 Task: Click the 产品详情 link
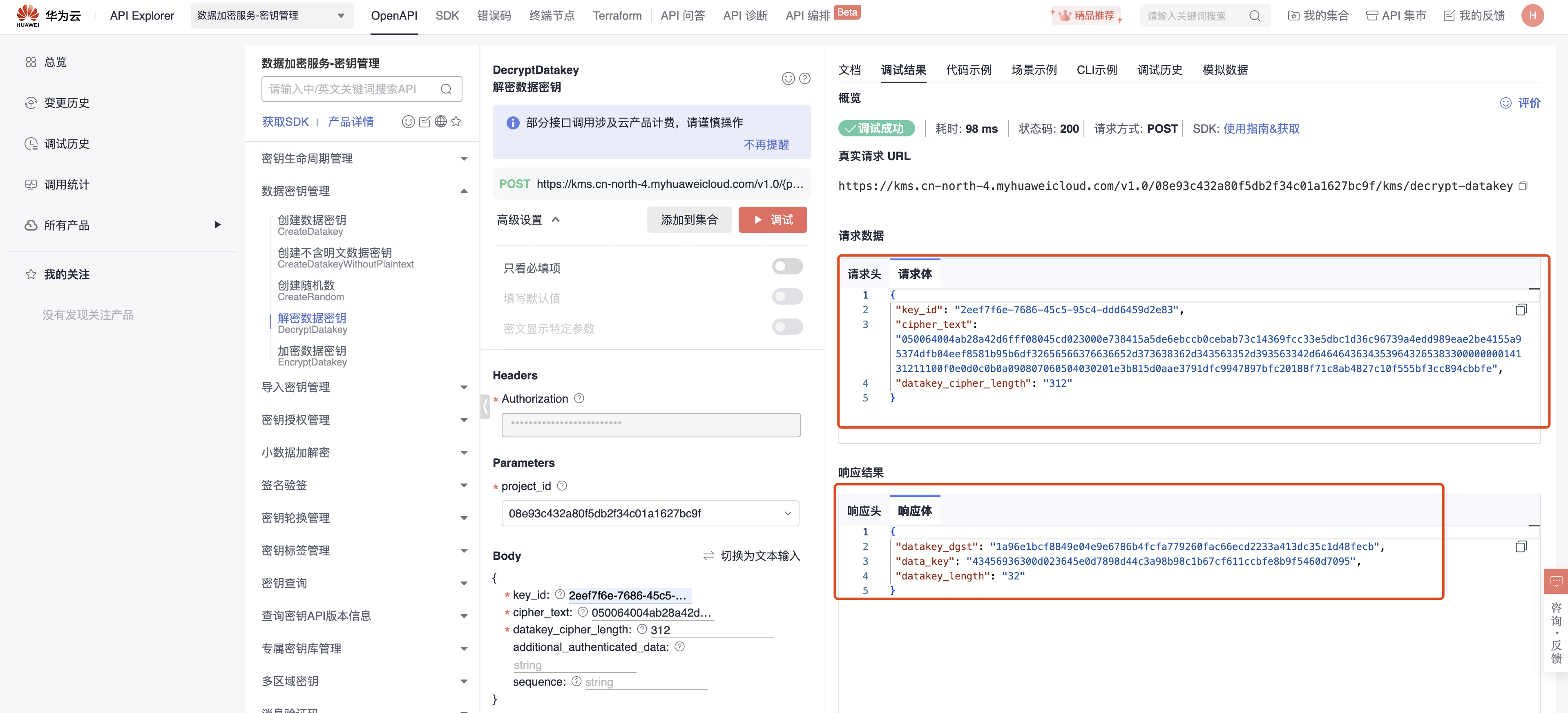351,122
